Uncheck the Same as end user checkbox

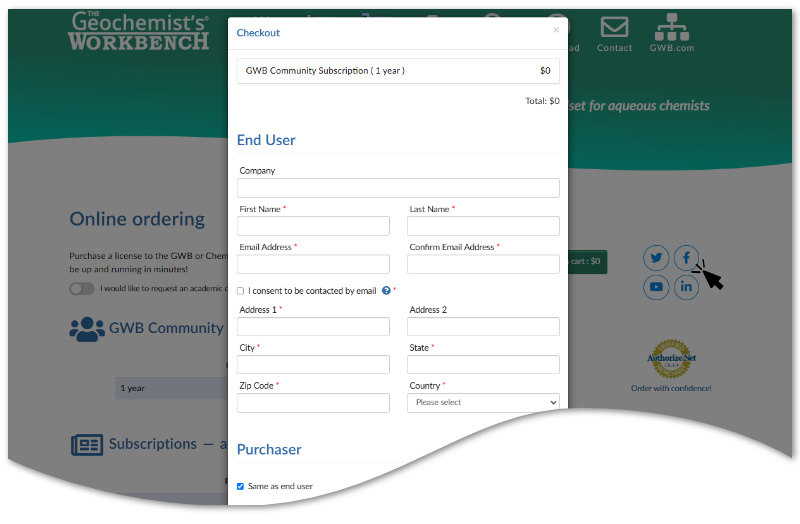(240, 486)
